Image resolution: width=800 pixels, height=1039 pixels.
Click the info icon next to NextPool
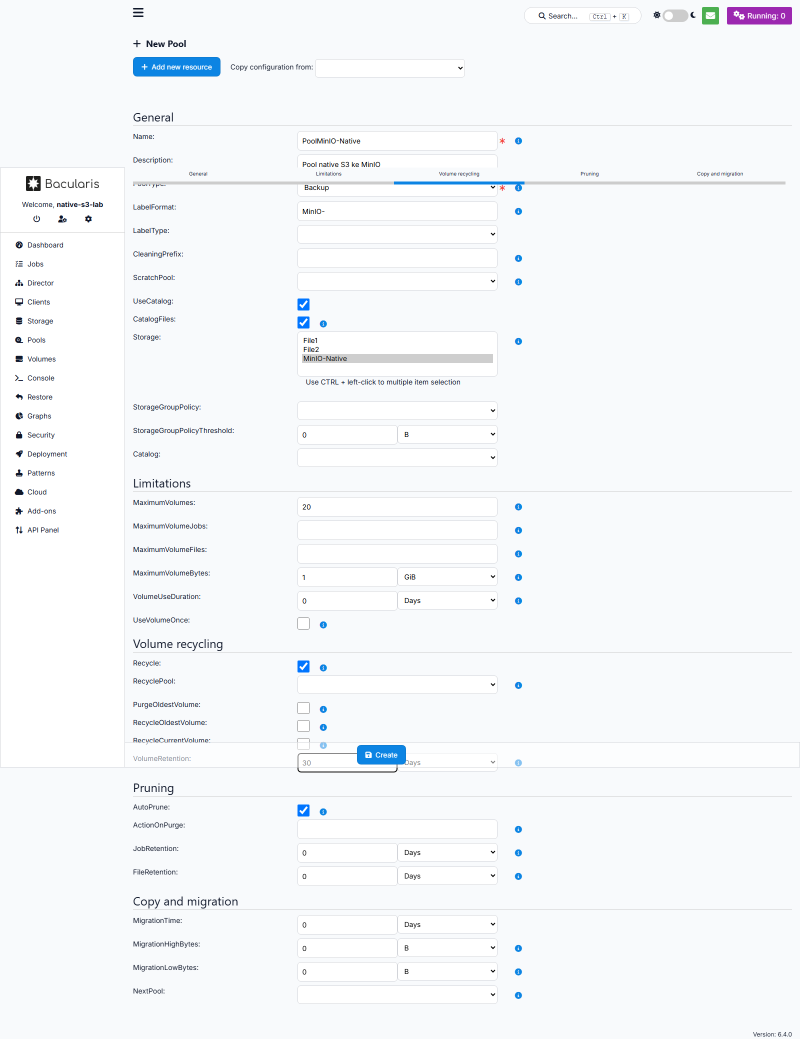[518, 995]
